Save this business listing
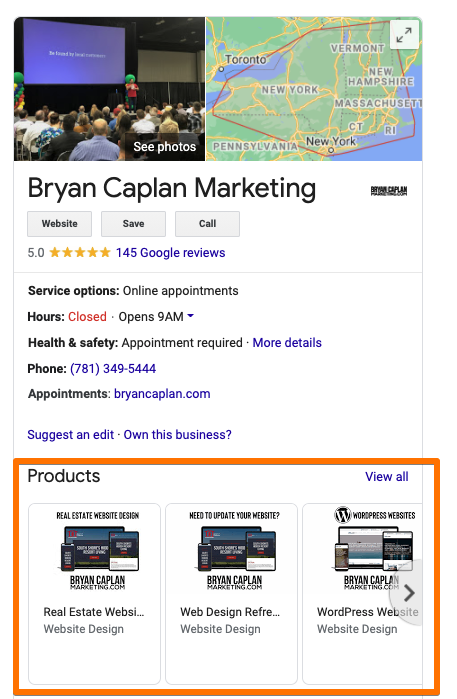The width and height of the screenshot is (457, 699). click(133, 224)
